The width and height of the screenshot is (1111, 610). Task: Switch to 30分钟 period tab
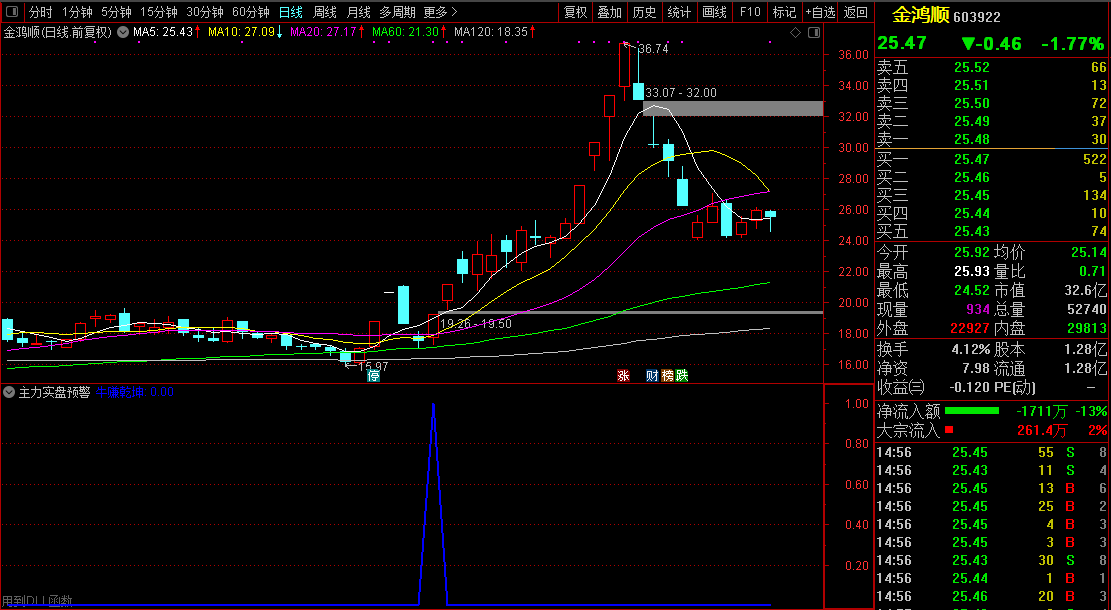click(x=205, y=12)
